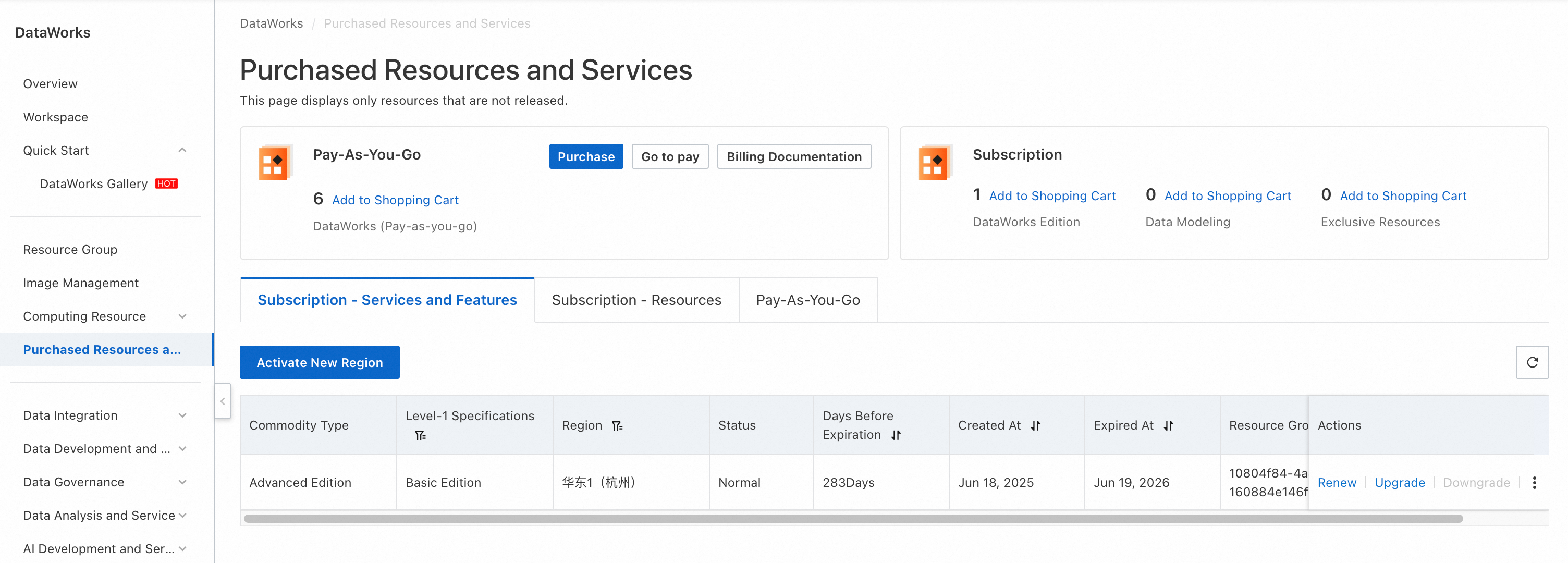Click the blue Purchase button
1568x563 pixels.
point(585,156)
